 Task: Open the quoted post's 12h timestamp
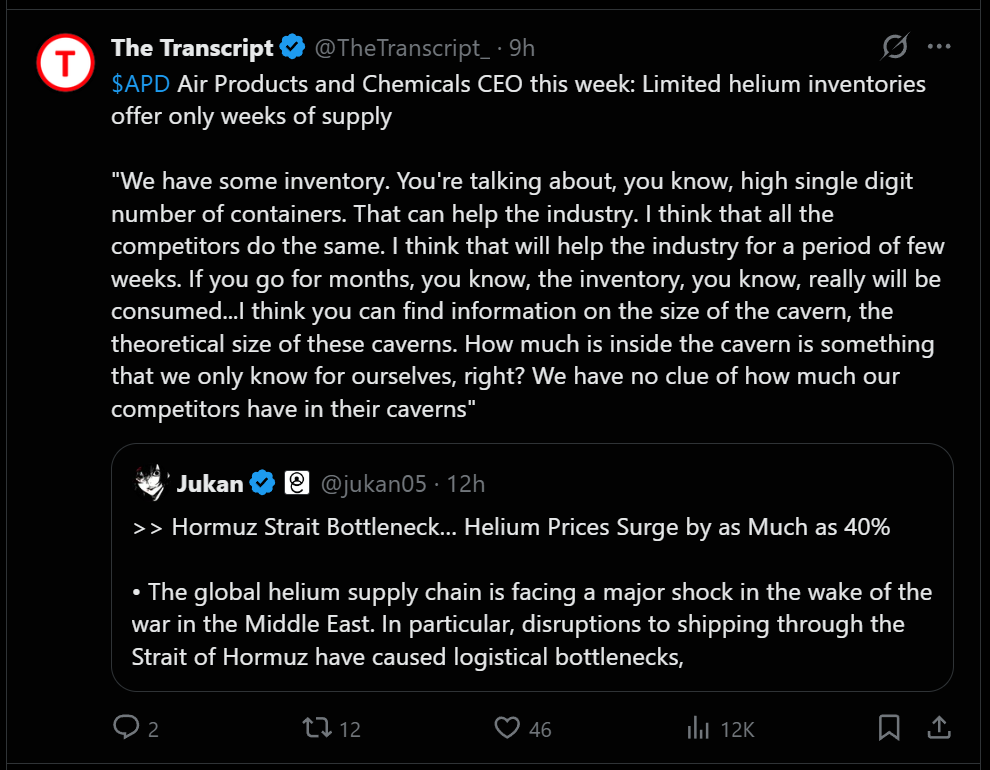click(466, 484)
